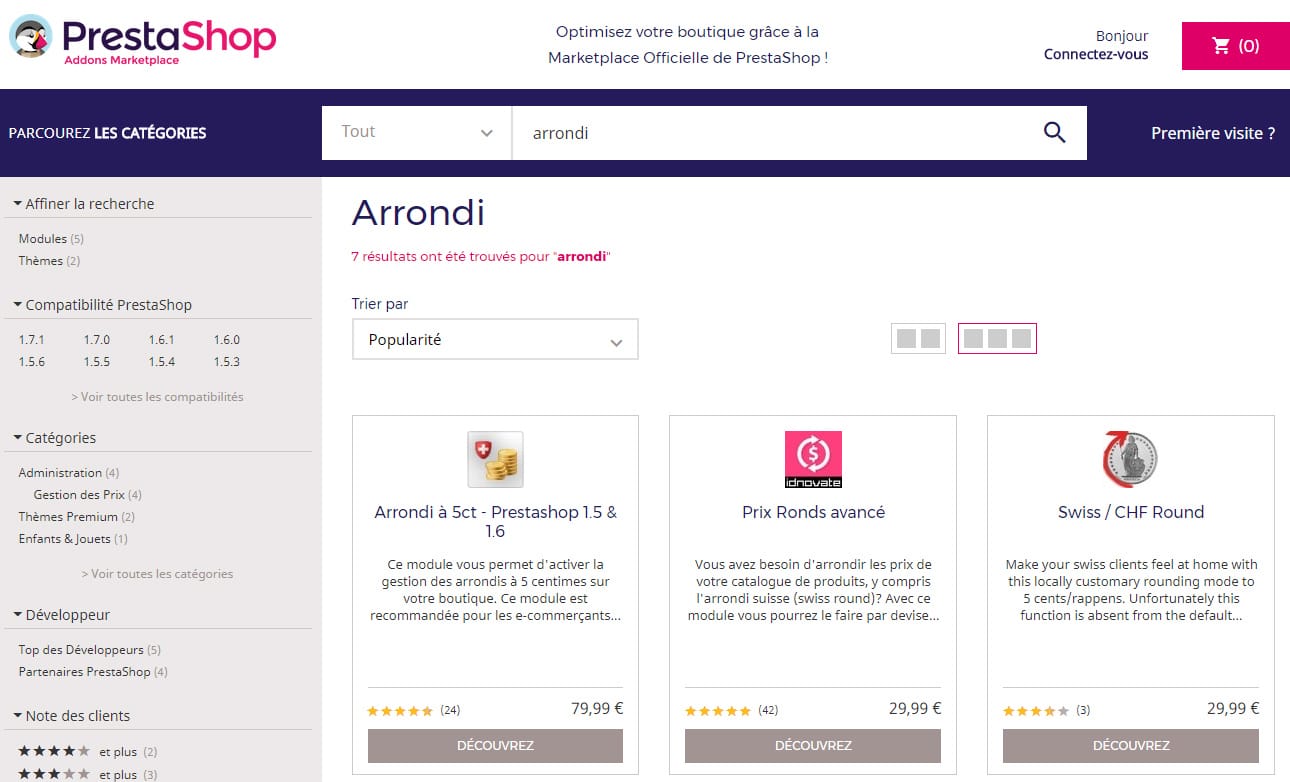The height and width of the screenshot is (782, 1290).
Task: Open the shopping cart
Action: 1235,46
